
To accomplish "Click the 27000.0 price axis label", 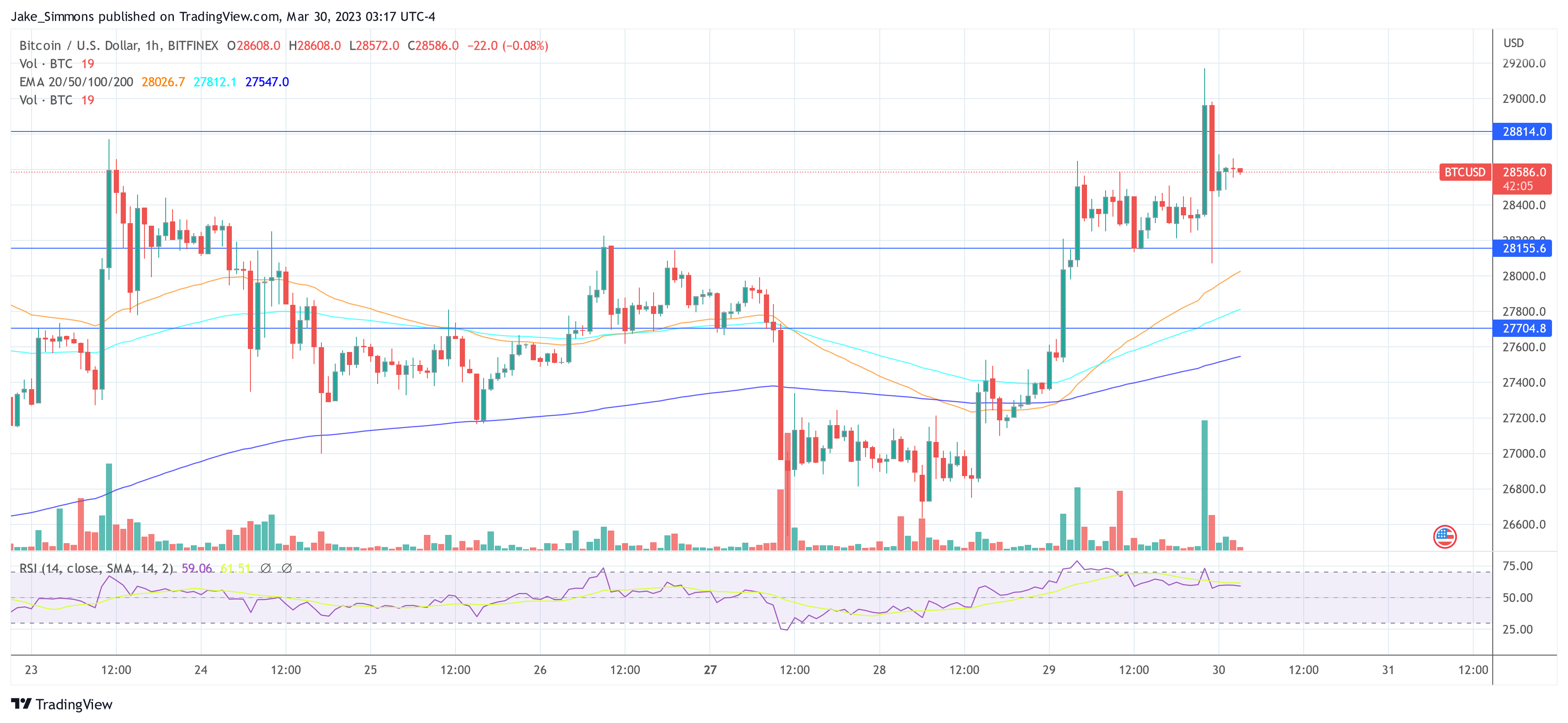I will pyautogui.click(x=1523, y=454).
